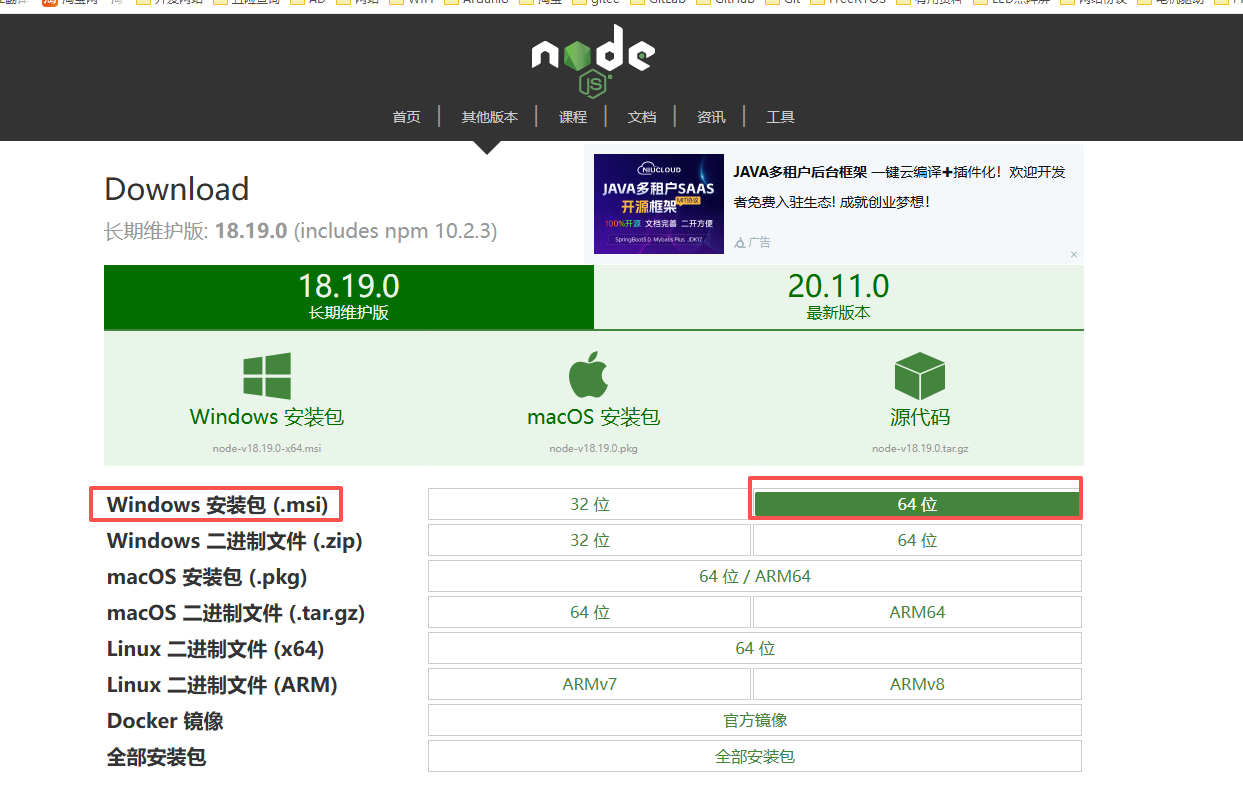Click the node-v18.19.0.pkg file name

593,448
